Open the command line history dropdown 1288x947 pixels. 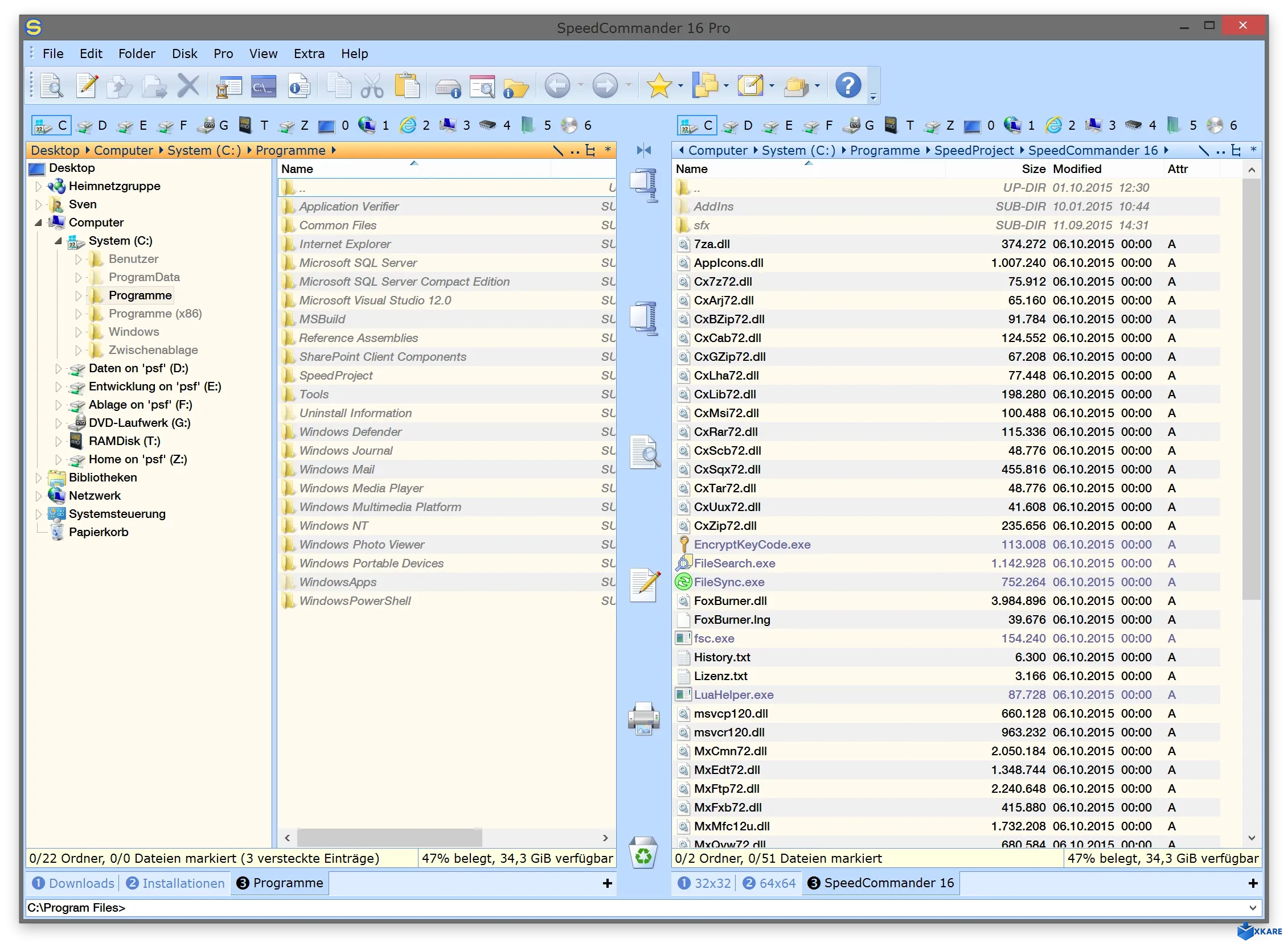click(x=1253, y=908)
